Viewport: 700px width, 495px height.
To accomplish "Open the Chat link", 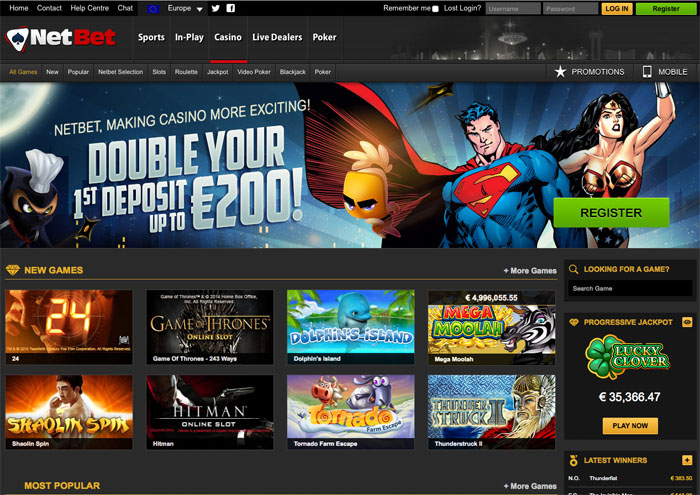I will tap(125, 8).
